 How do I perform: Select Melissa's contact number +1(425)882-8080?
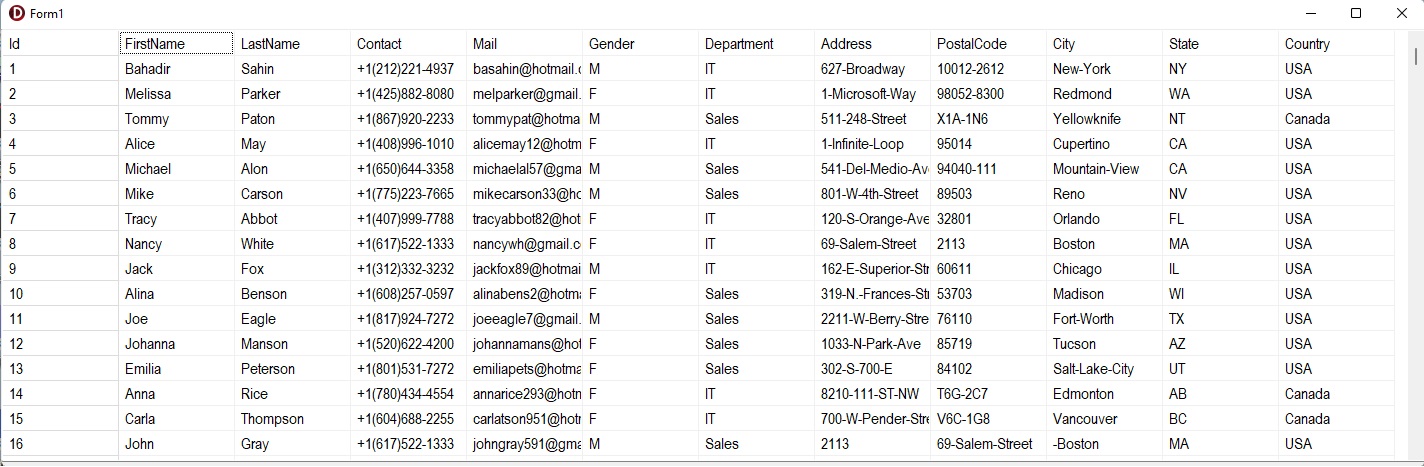pos(408,94)
